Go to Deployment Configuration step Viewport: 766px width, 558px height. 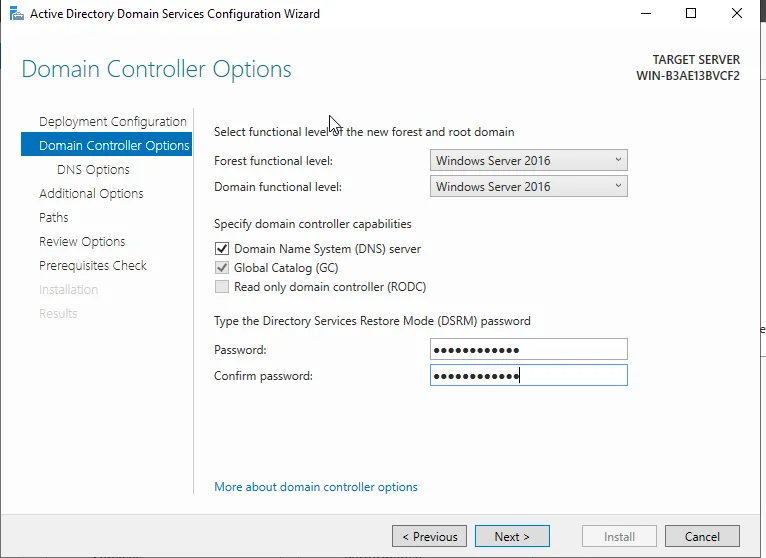click(x=113, y=121)
